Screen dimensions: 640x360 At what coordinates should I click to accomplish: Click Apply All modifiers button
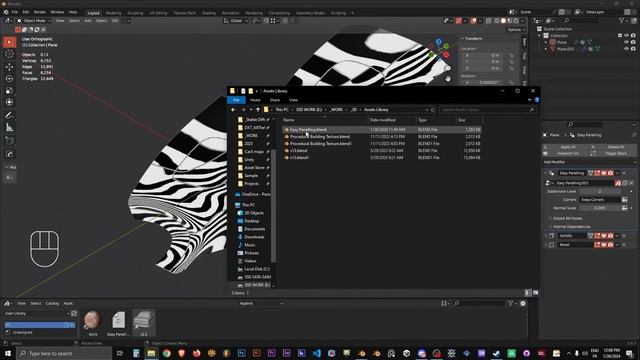[568, 147]
